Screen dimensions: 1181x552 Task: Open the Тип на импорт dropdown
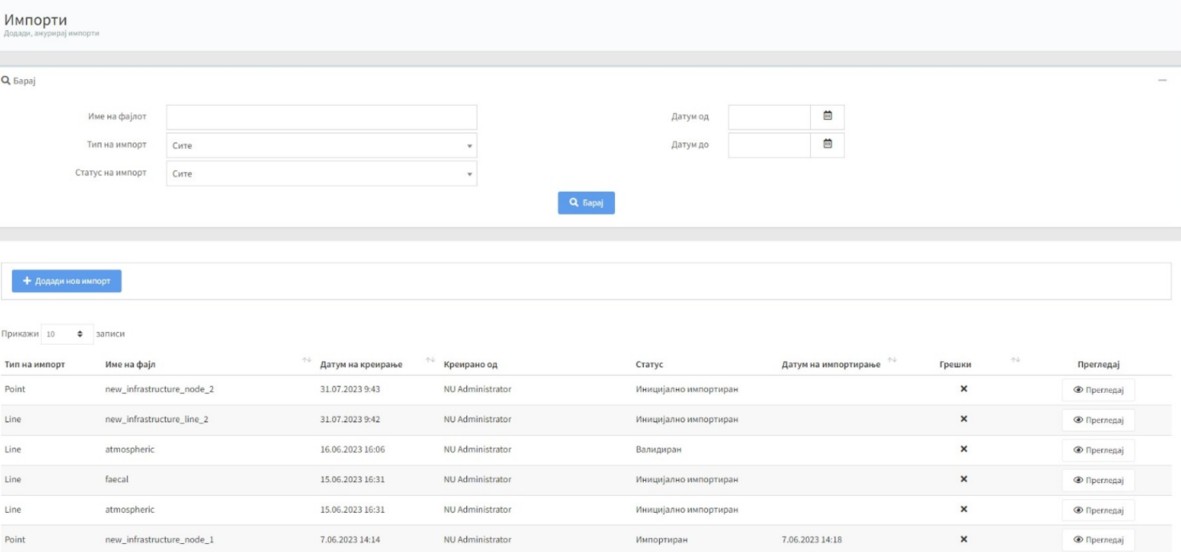click(x=322, y=145)
